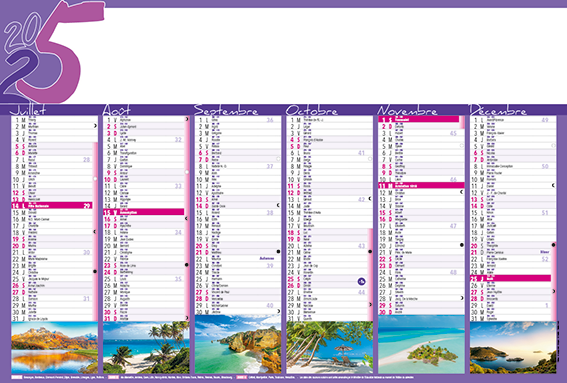Viewport: 567px width, 383px height.
Task: Click the large pink 2025 logo
Action: [52, 53]
